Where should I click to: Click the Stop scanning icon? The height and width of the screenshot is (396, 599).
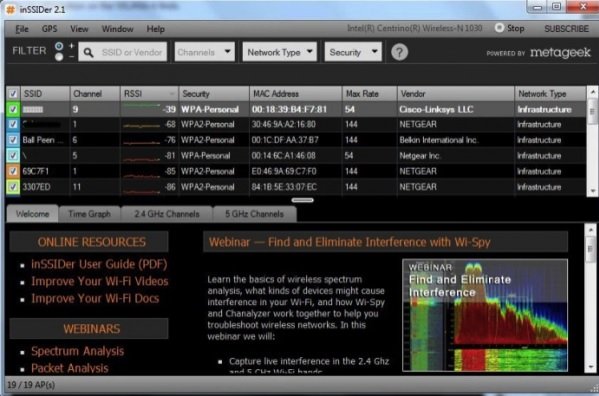tap(499, 28)
